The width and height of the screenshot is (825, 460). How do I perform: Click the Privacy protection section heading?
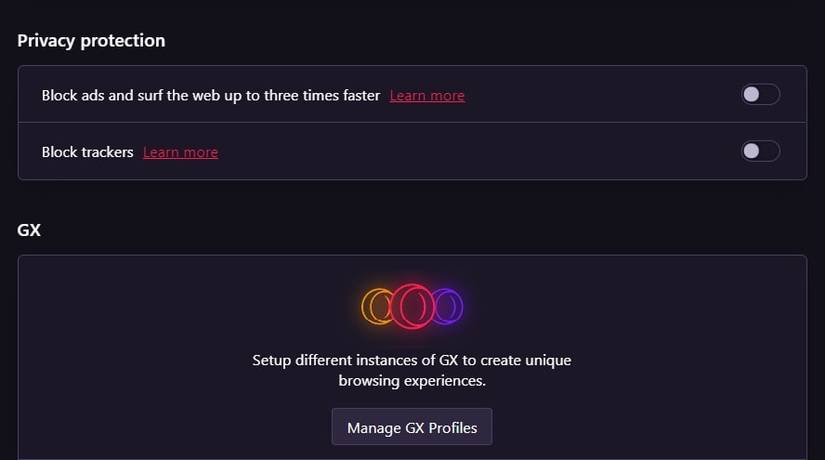point(91,41)
